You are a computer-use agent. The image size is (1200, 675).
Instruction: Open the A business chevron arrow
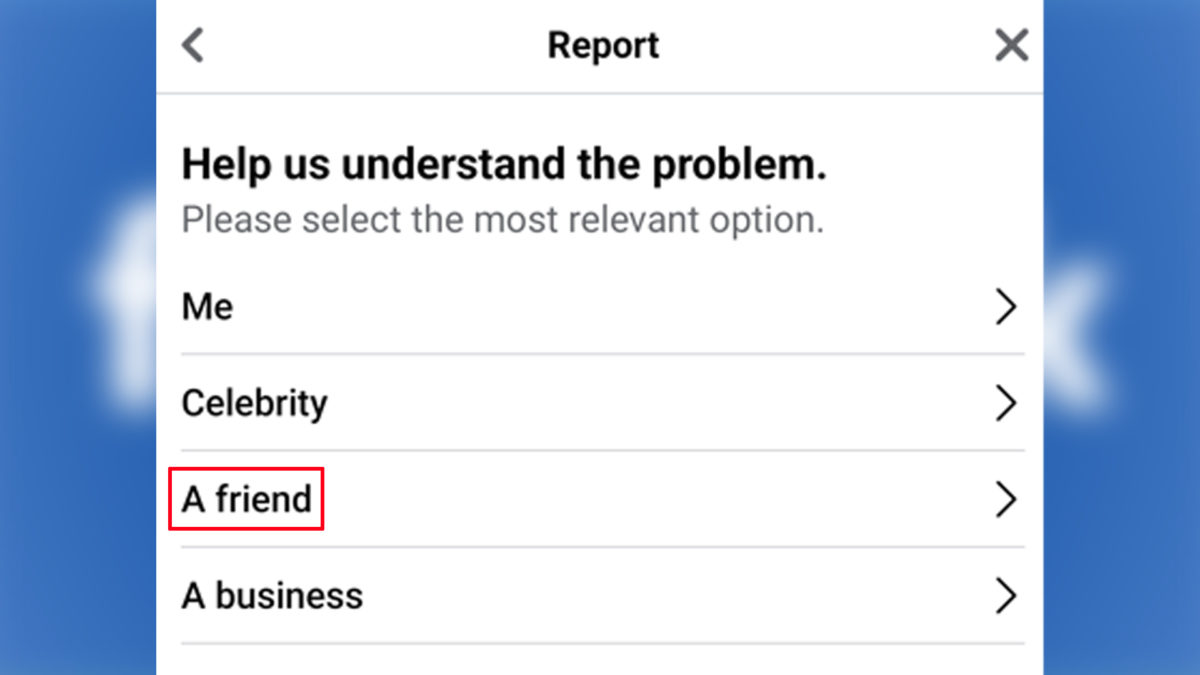click(x=1006, y=595)
